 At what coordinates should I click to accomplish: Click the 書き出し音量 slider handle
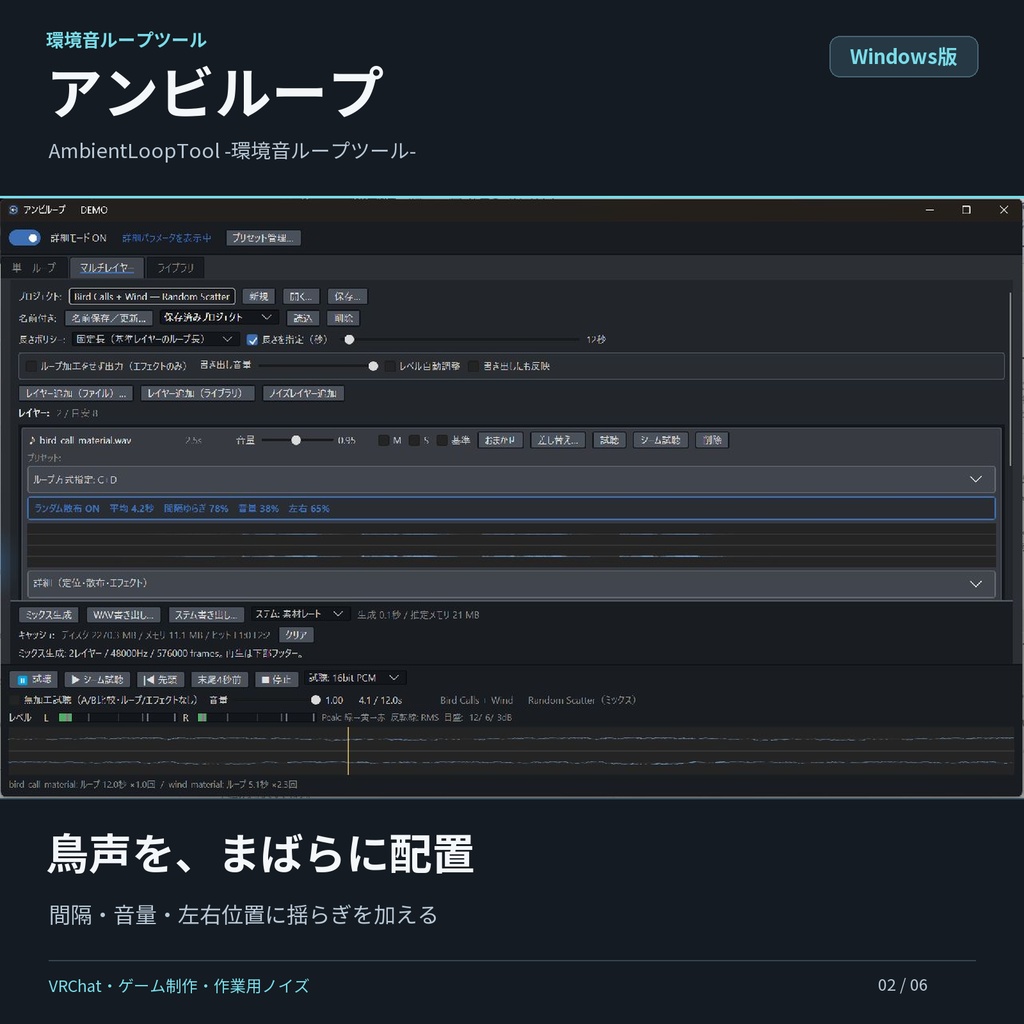[373, 366]
